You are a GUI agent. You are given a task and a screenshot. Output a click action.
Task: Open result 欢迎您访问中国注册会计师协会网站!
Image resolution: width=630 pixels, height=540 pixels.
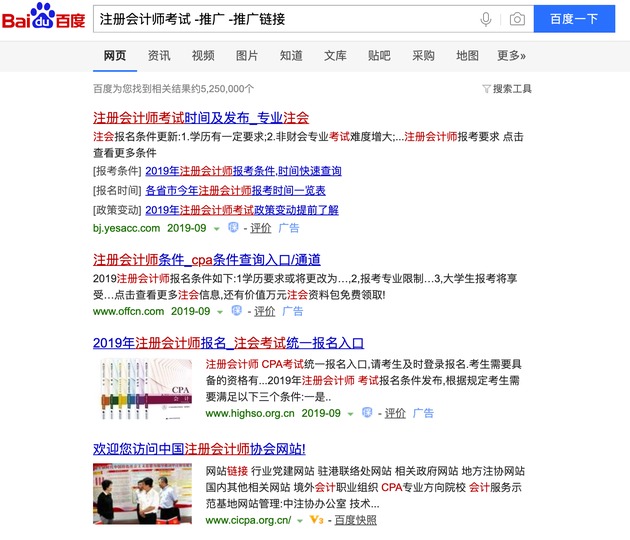point(199,449)
